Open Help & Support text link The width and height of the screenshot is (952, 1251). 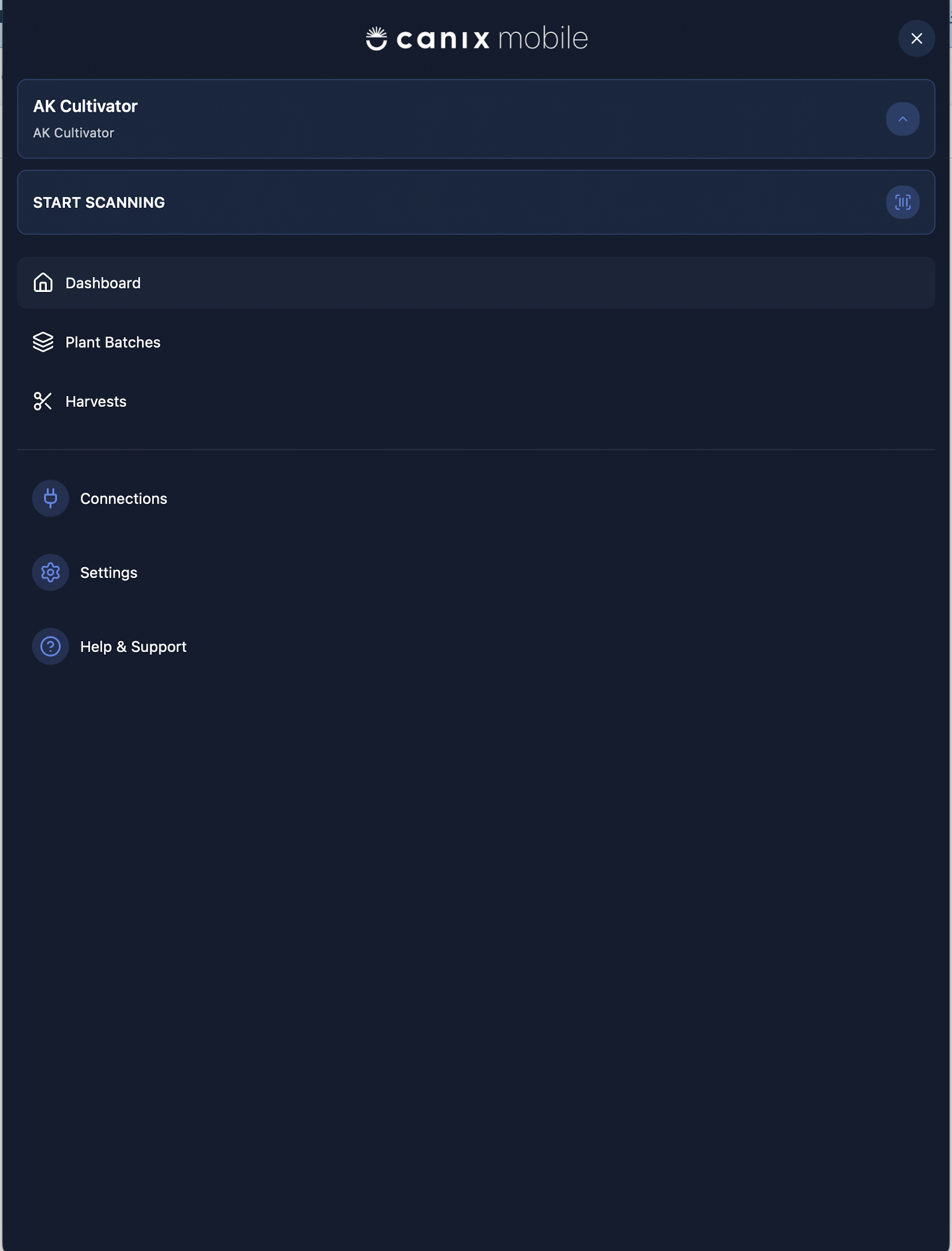[133, 647]
